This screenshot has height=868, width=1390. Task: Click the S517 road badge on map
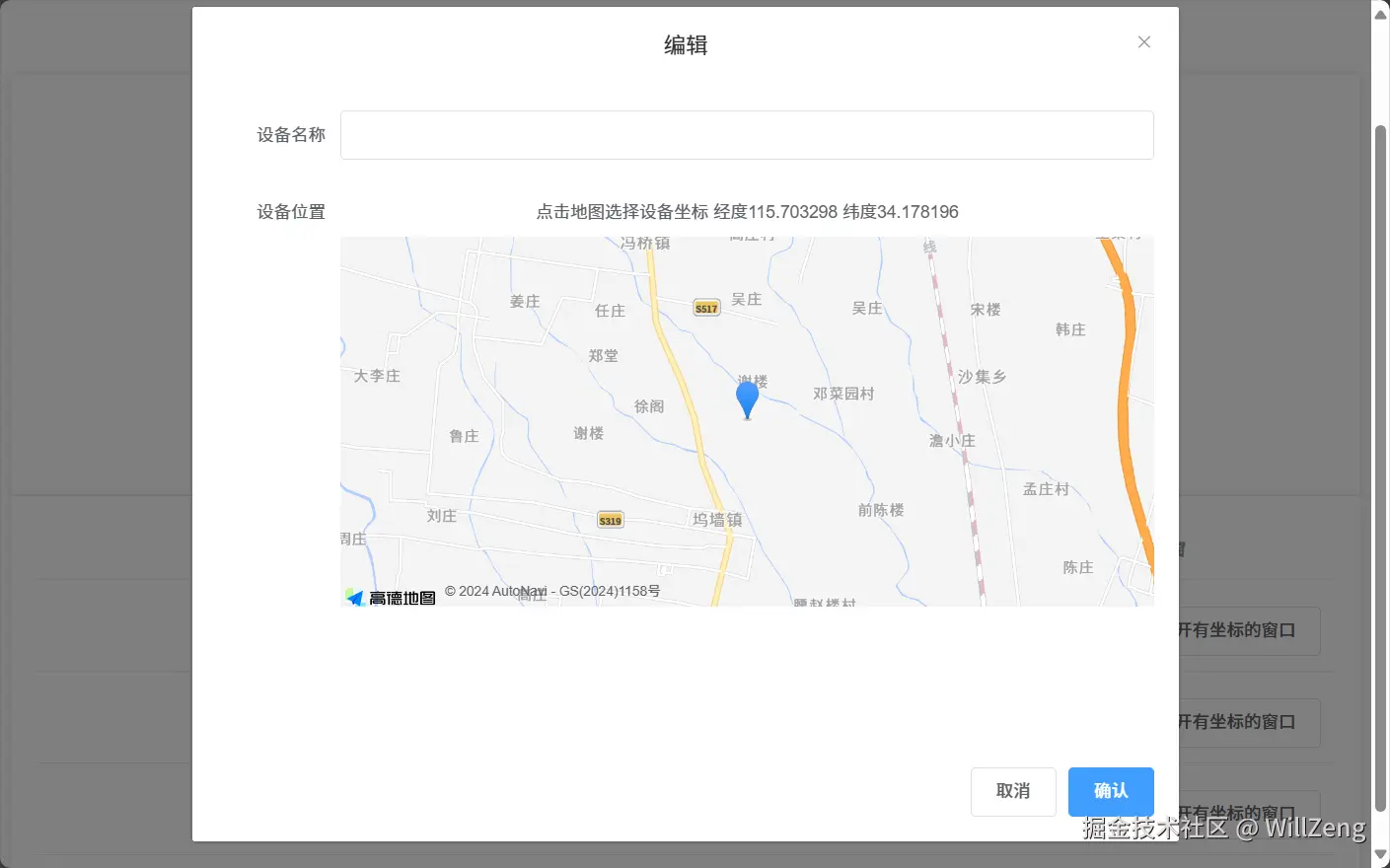coord(706,309)
